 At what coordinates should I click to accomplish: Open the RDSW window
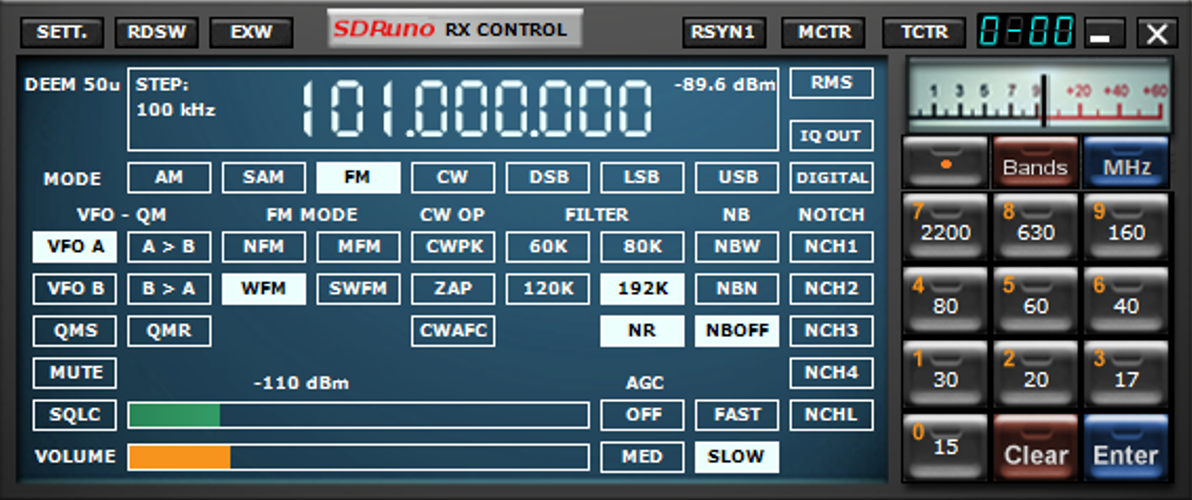coord(157,33)
